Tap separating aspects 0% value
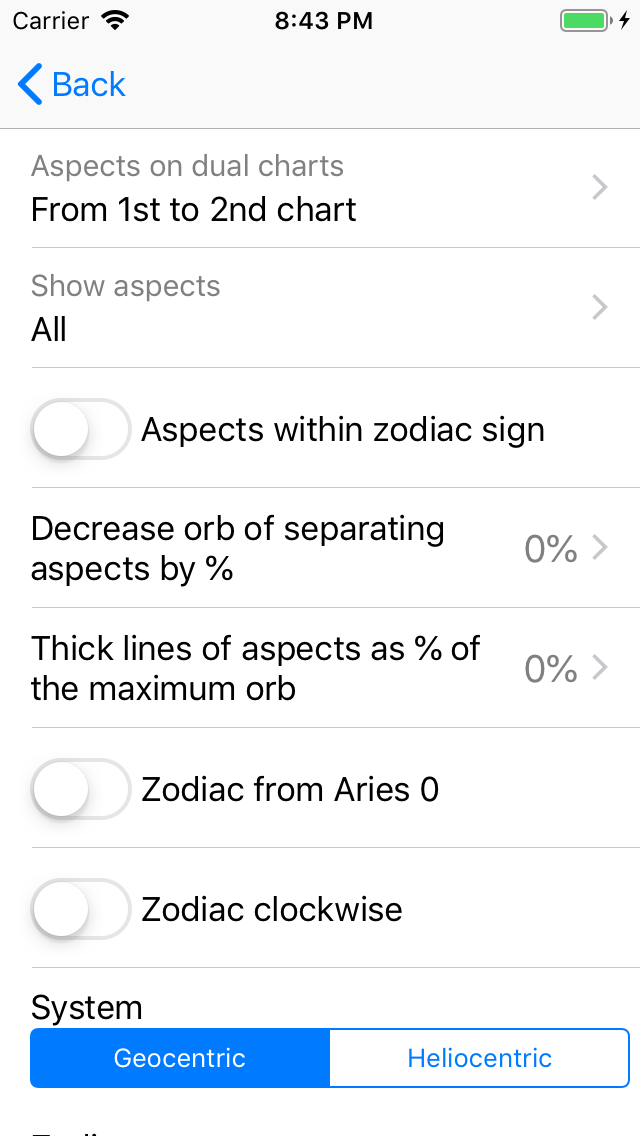Screen dimensions: 640x1136 click(x=551, y=549)
